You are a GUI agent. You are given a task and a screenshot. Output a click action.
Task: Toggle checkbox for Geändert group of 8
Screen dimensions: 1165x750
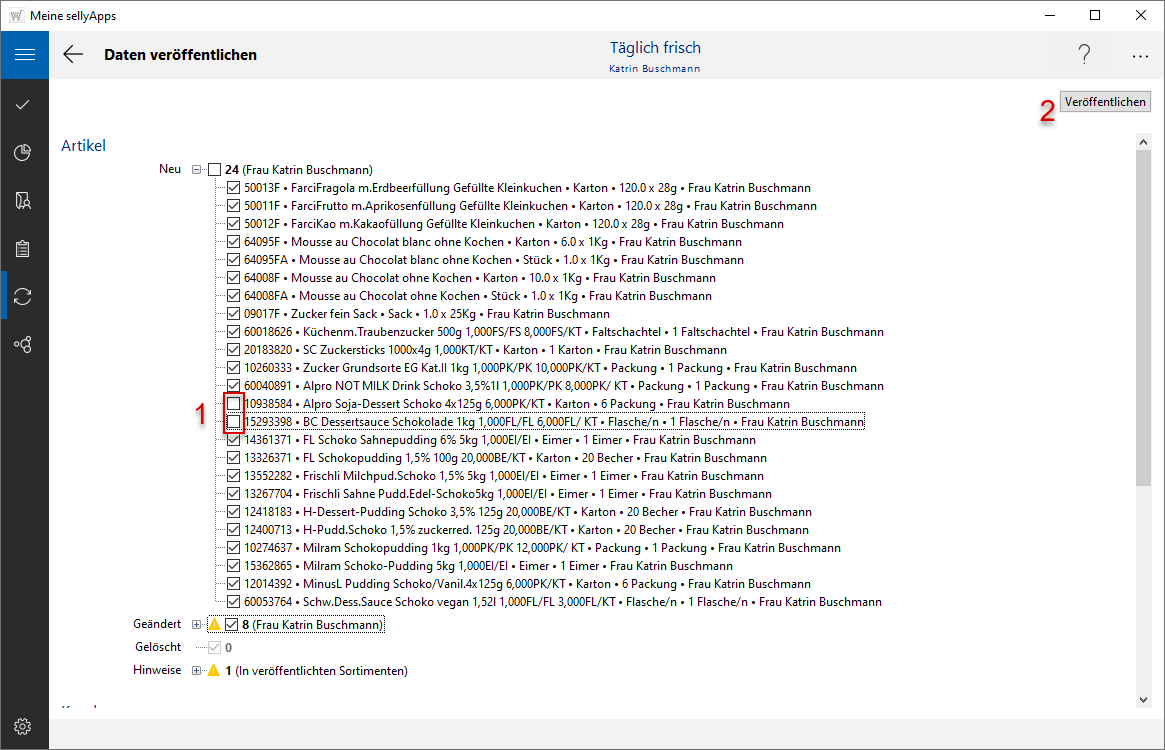pos(232,625)
